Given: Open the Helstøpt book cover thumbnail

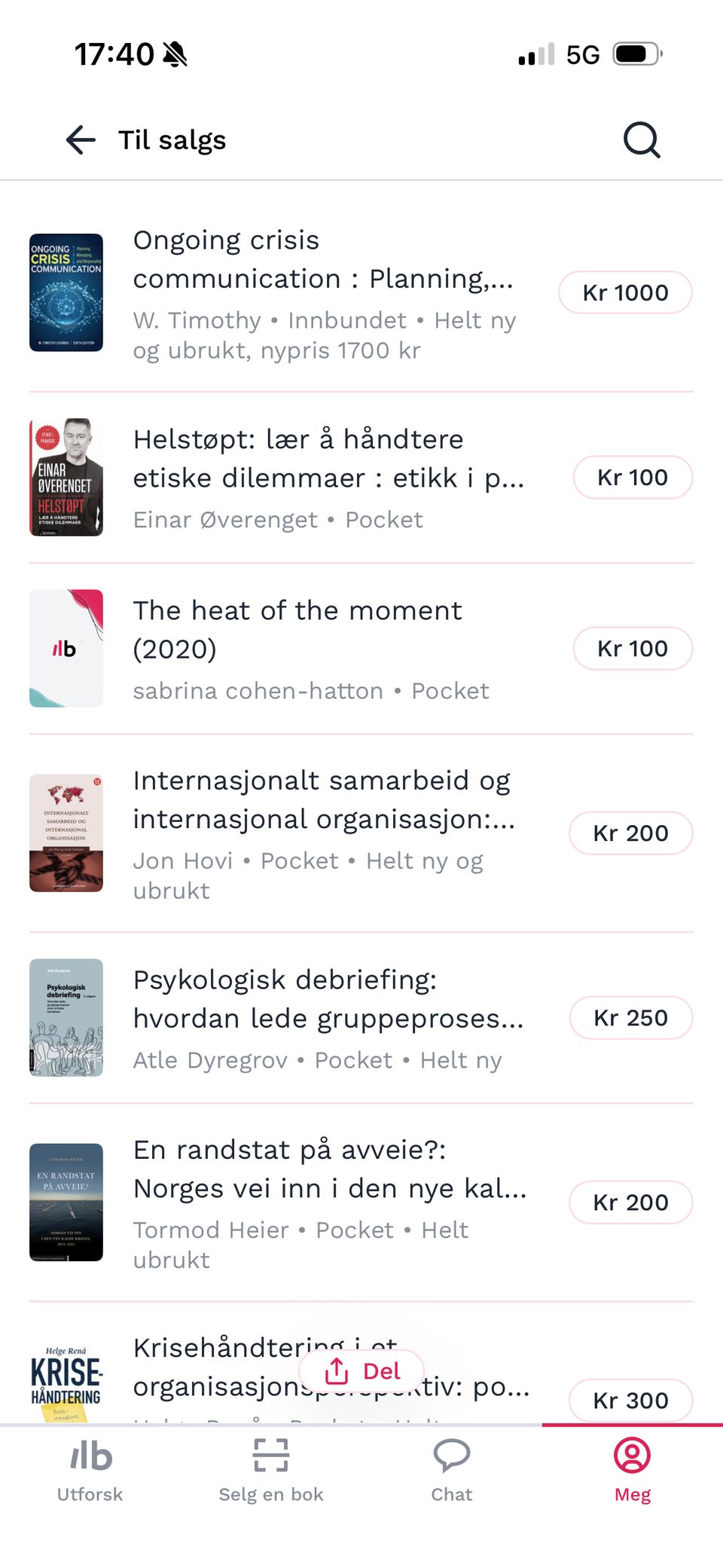Looking at the screenshot, I should (66, 477).
